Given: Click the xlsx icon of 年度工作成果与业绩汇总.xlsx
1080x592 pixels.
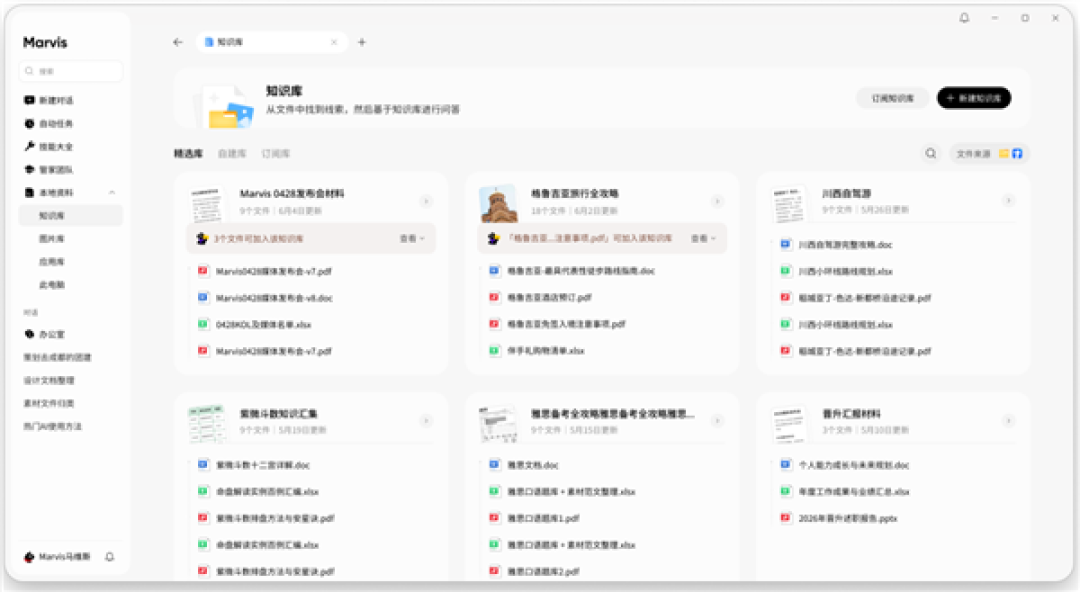Looking at the screenshot, I should coord(785,491).
